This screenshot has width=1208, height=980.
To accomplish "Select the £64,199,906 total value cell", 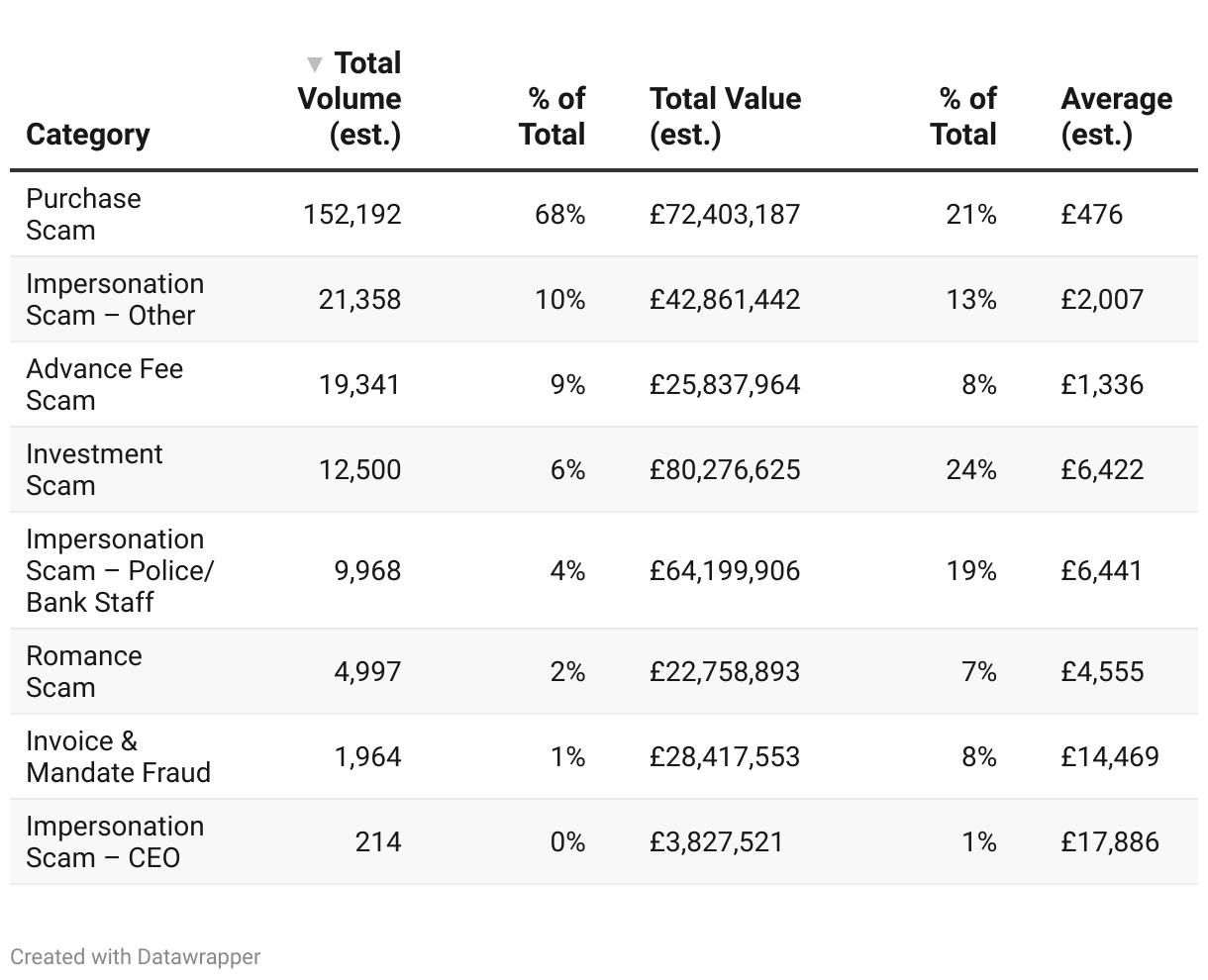I will (x=725, y=570).
